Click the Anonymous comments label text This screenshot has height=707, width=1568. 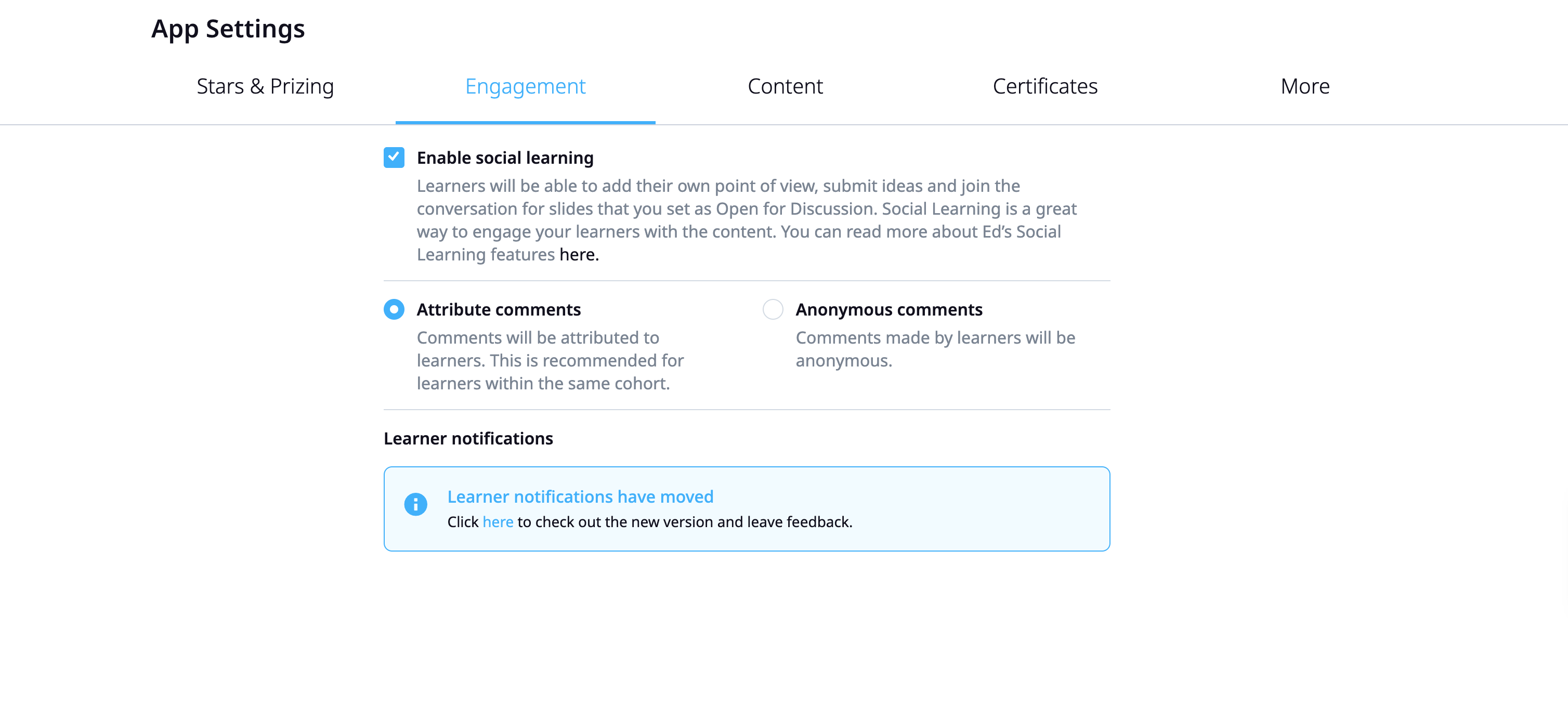coord(888,309)
